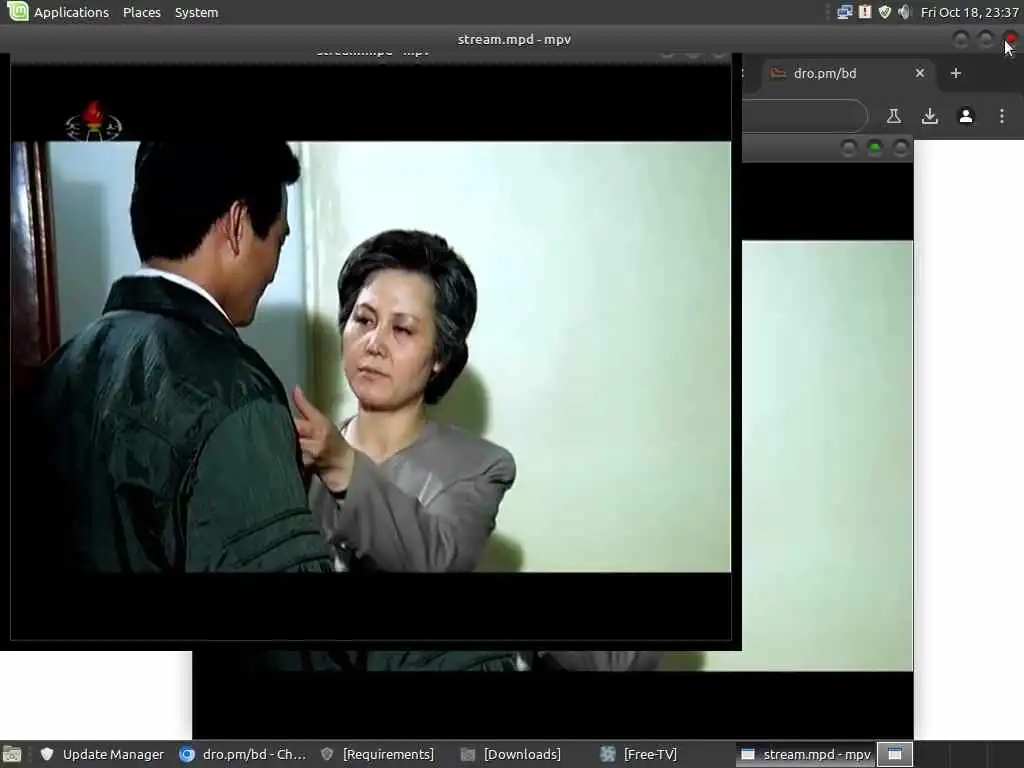Click the front mpv title bar text
This screenshot has height=768, width=1024.
514,39
